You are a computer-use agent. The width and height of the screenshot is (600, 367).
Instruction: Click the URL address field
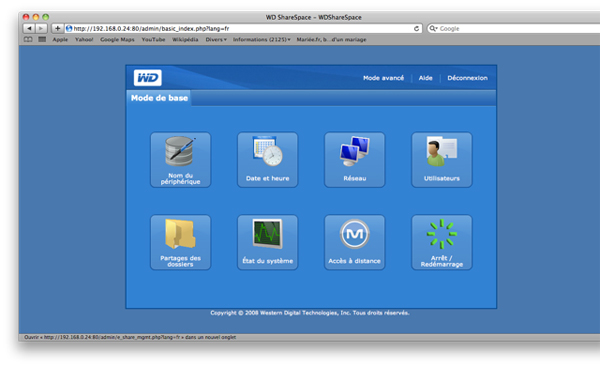(243, 28)
